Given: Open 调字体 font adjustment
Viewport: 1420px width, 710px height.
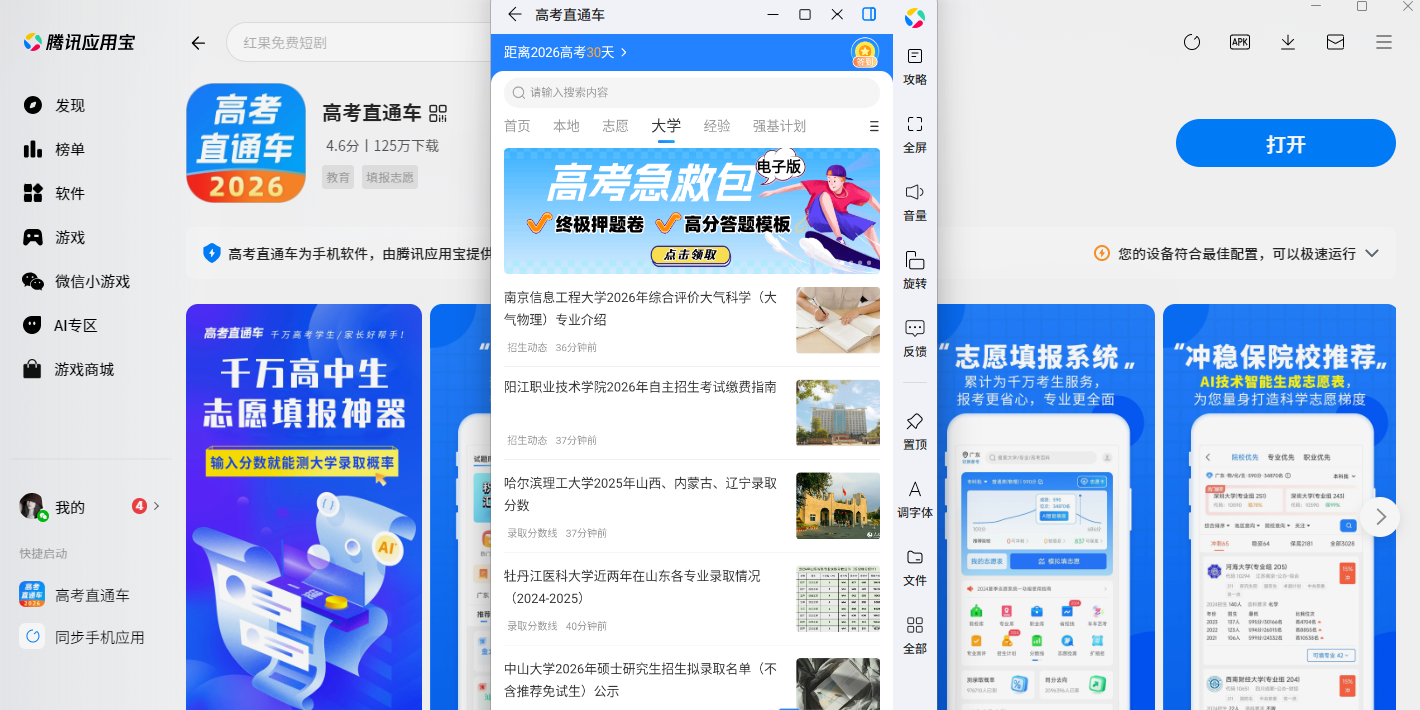Looking at the screenshot, I should 915,499.
